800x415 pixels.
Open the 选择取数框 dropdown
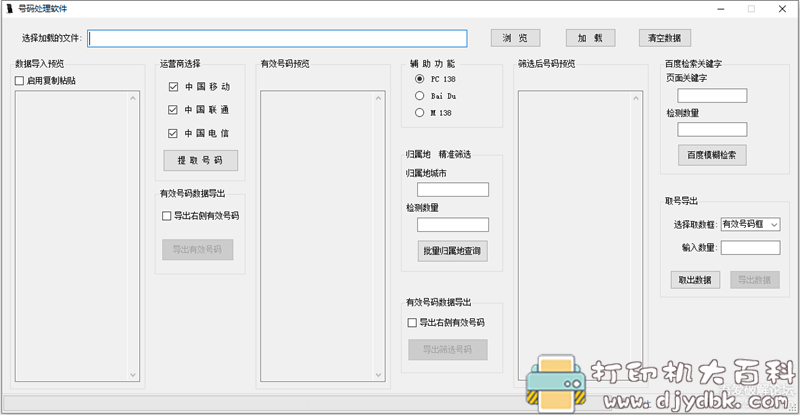coord(751,224)
